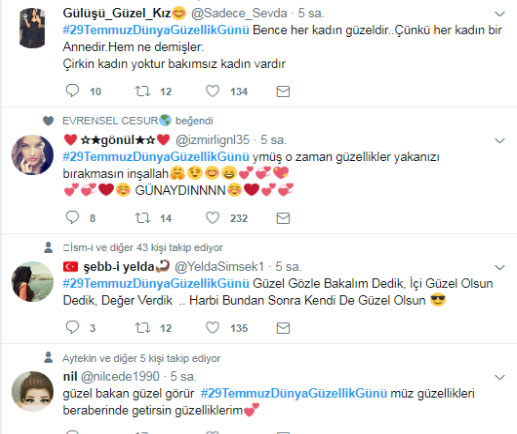
Task: Like the tweet with 134 likes
Action: tap(212, 91)
